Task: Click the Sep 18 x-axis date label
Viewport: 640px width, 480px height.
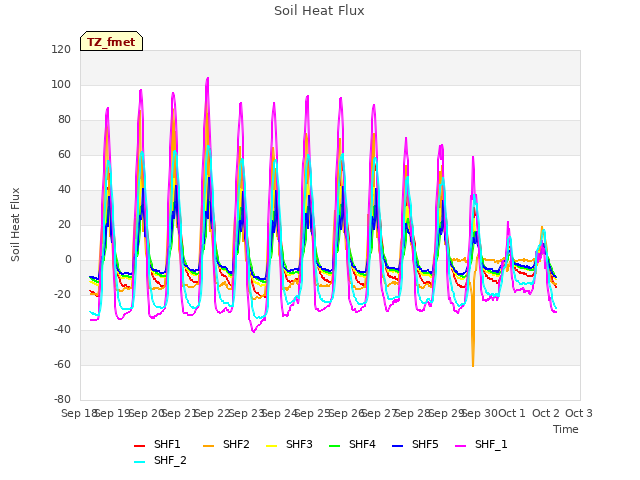Action: click(78, 413)
